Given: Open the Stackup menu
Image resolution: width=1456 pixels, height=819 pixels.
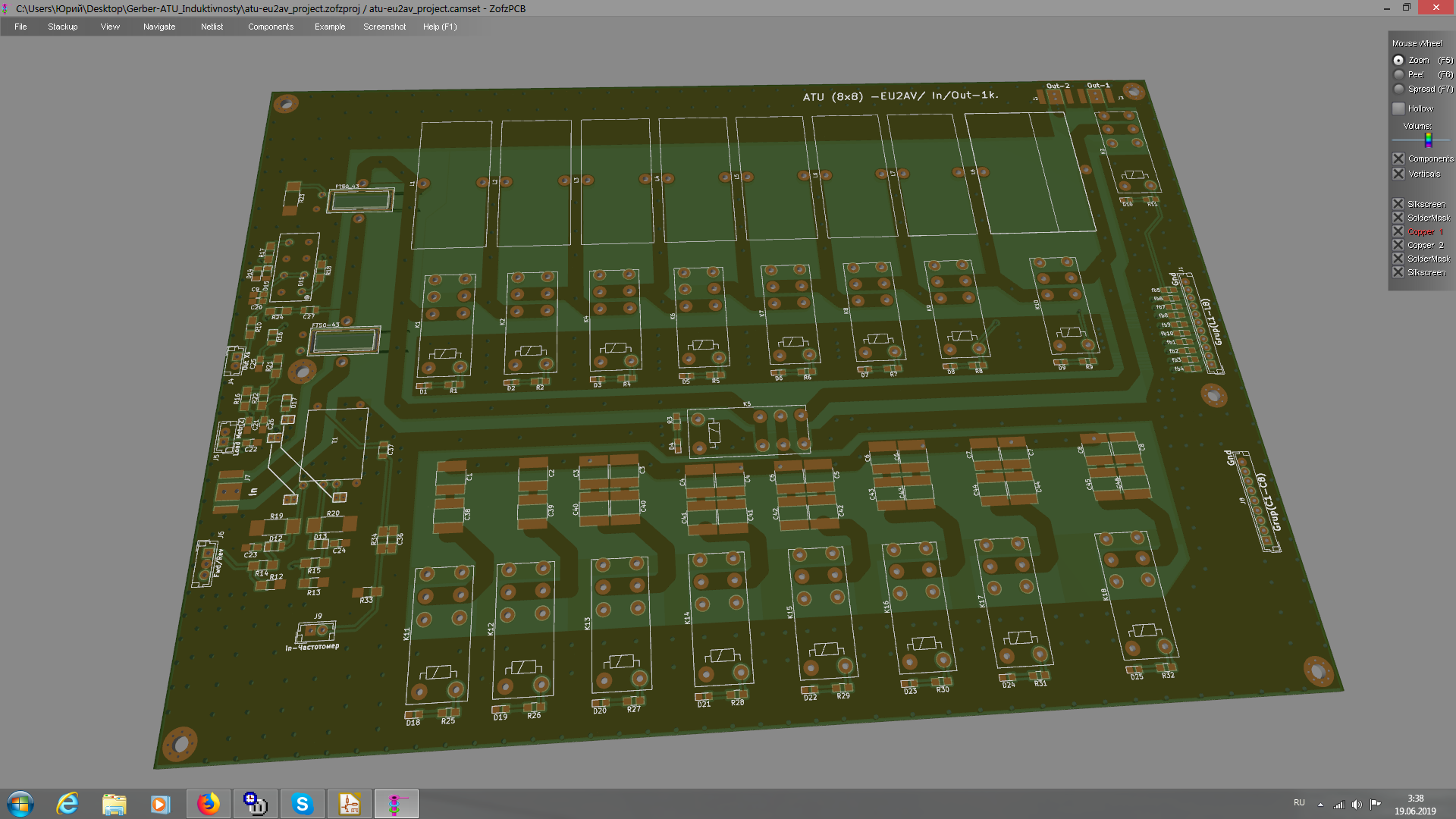Looking at the screenshot, I should [x=62, y=27].
